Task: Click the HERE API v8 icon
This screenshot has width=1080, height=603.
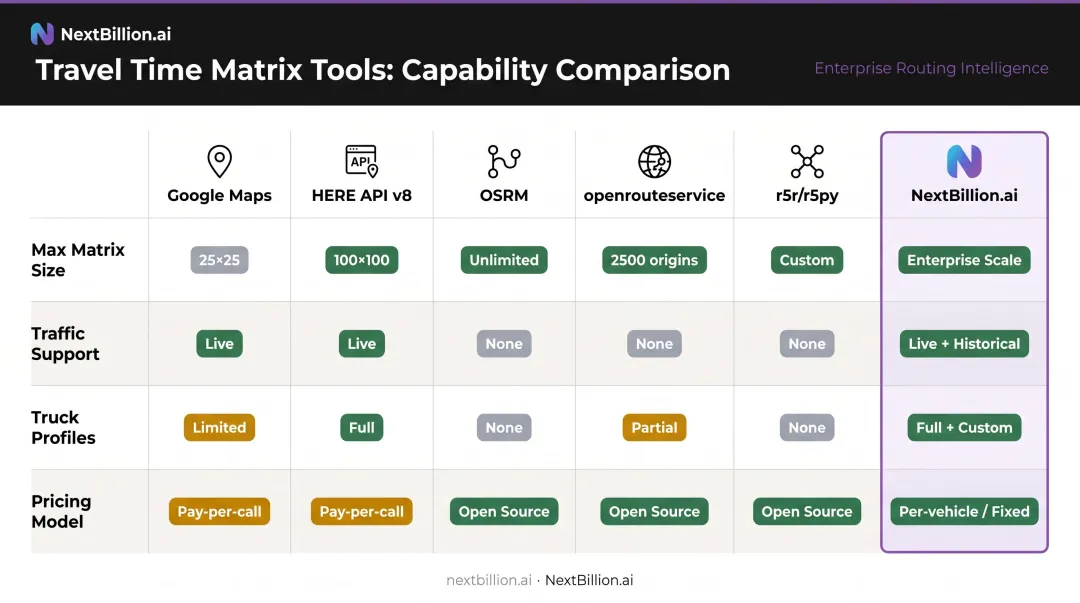Action: 362,161
